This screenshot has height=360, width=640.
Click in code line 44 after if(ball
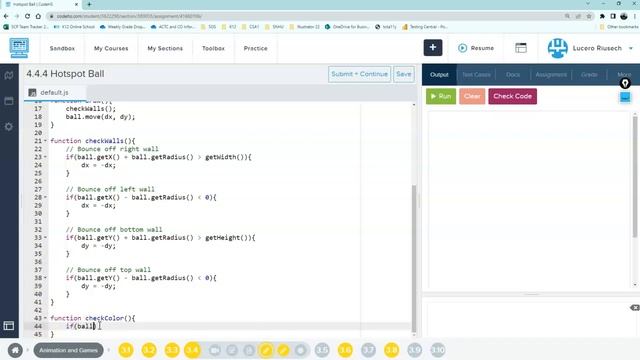(94, 326)
